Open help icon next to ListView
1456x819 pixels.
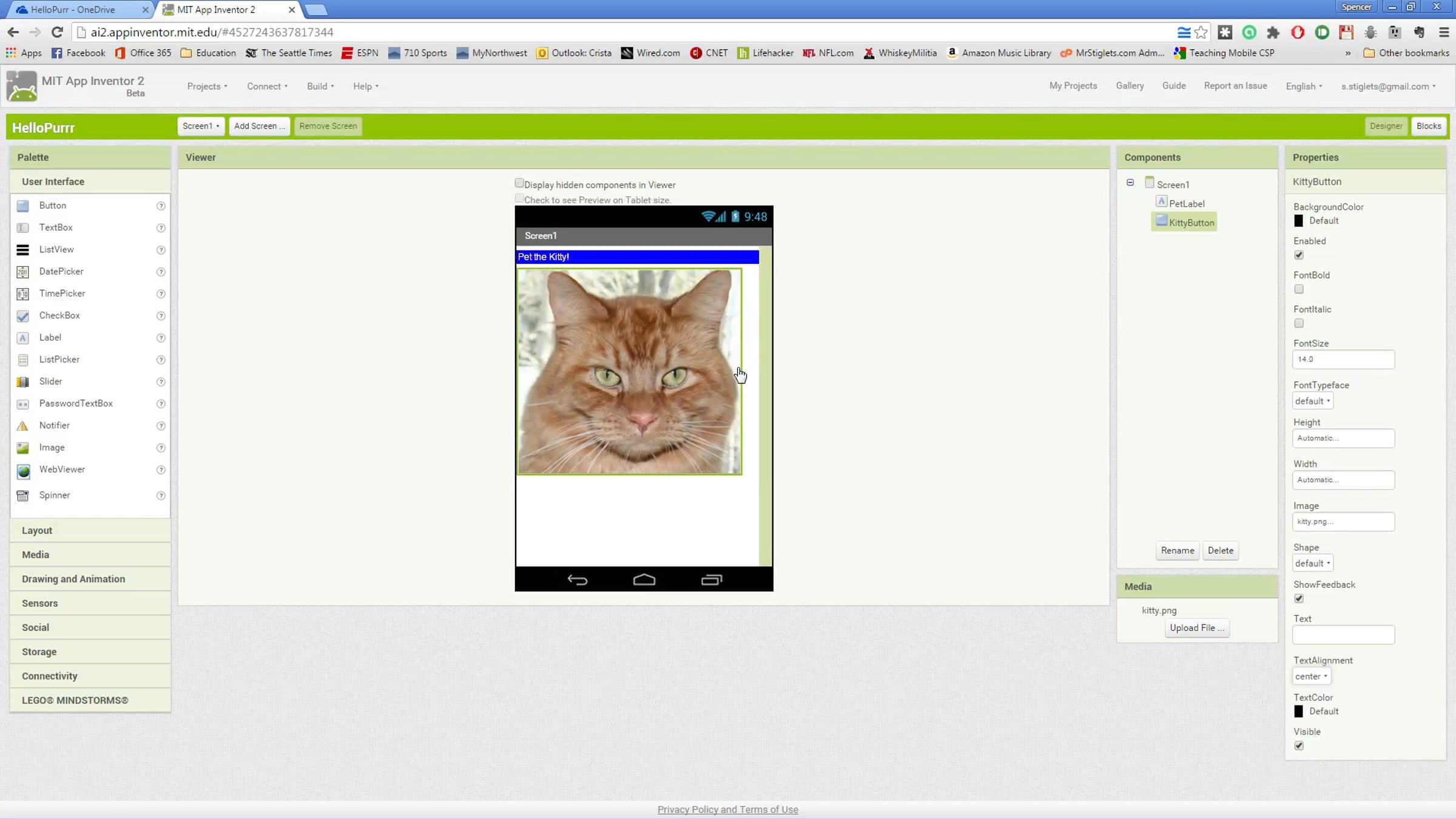[x=161, y=250]
